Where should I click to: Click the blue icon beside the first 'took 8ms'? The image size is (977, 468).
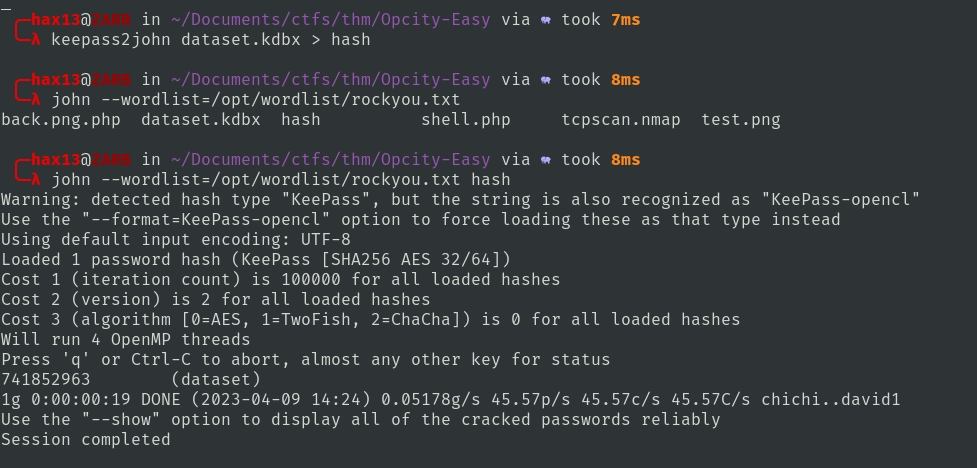[545, 80]
